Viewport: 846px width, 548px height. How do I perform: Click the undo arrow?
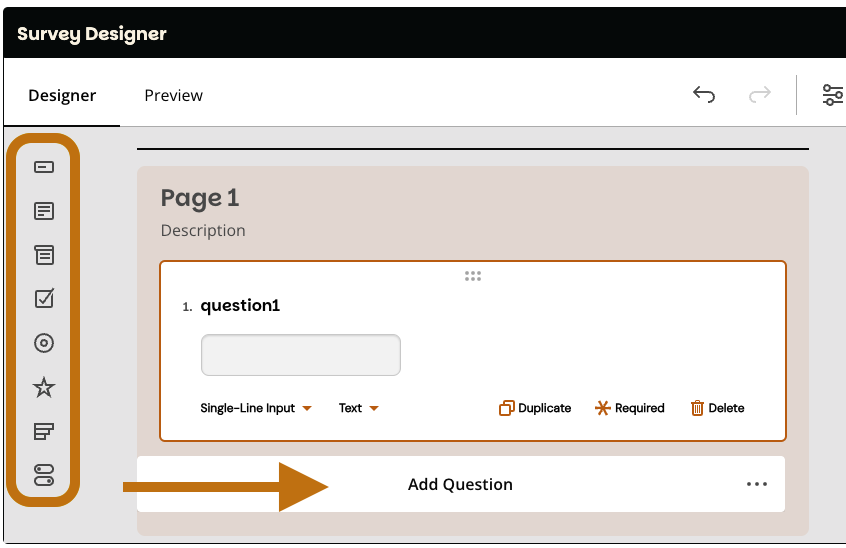point(704,95)
